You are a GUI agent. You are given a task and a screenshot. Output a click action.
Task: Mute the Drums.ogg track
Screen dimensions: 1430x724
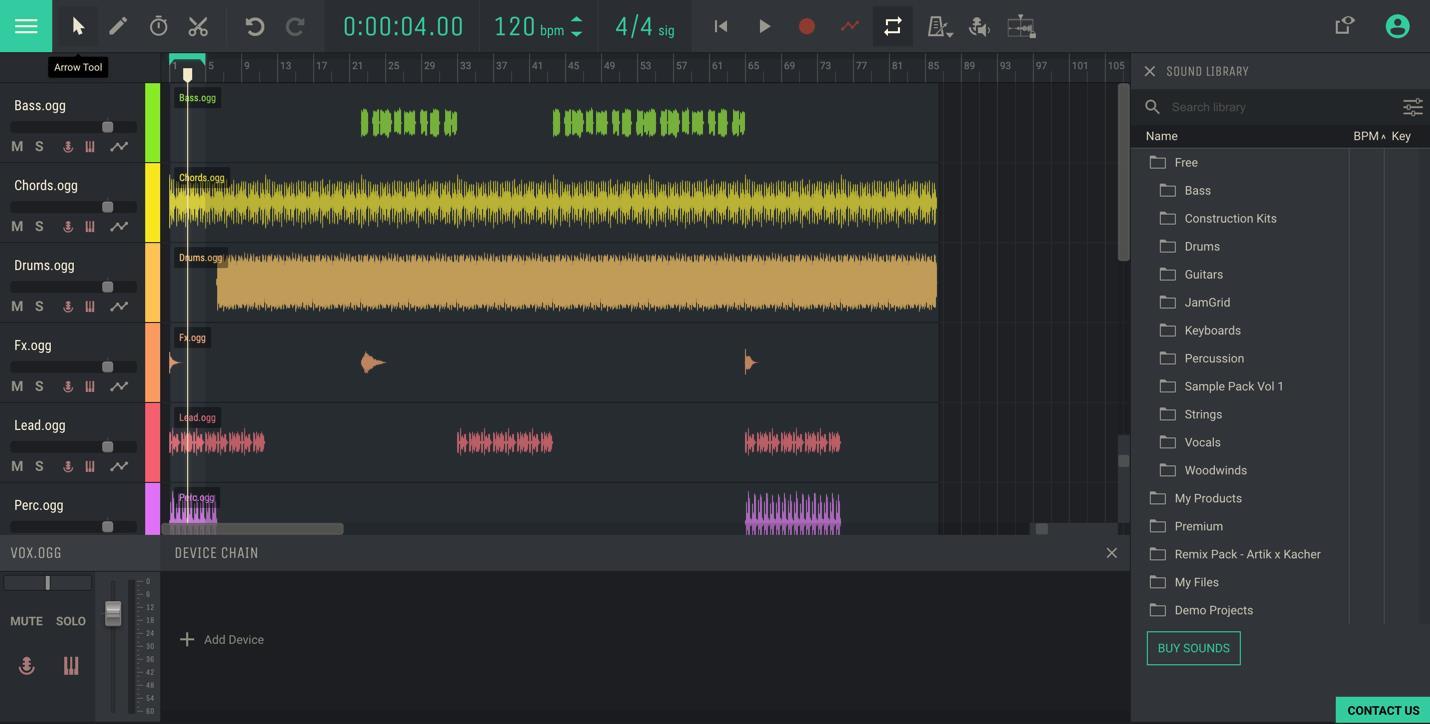pos(17,306)
